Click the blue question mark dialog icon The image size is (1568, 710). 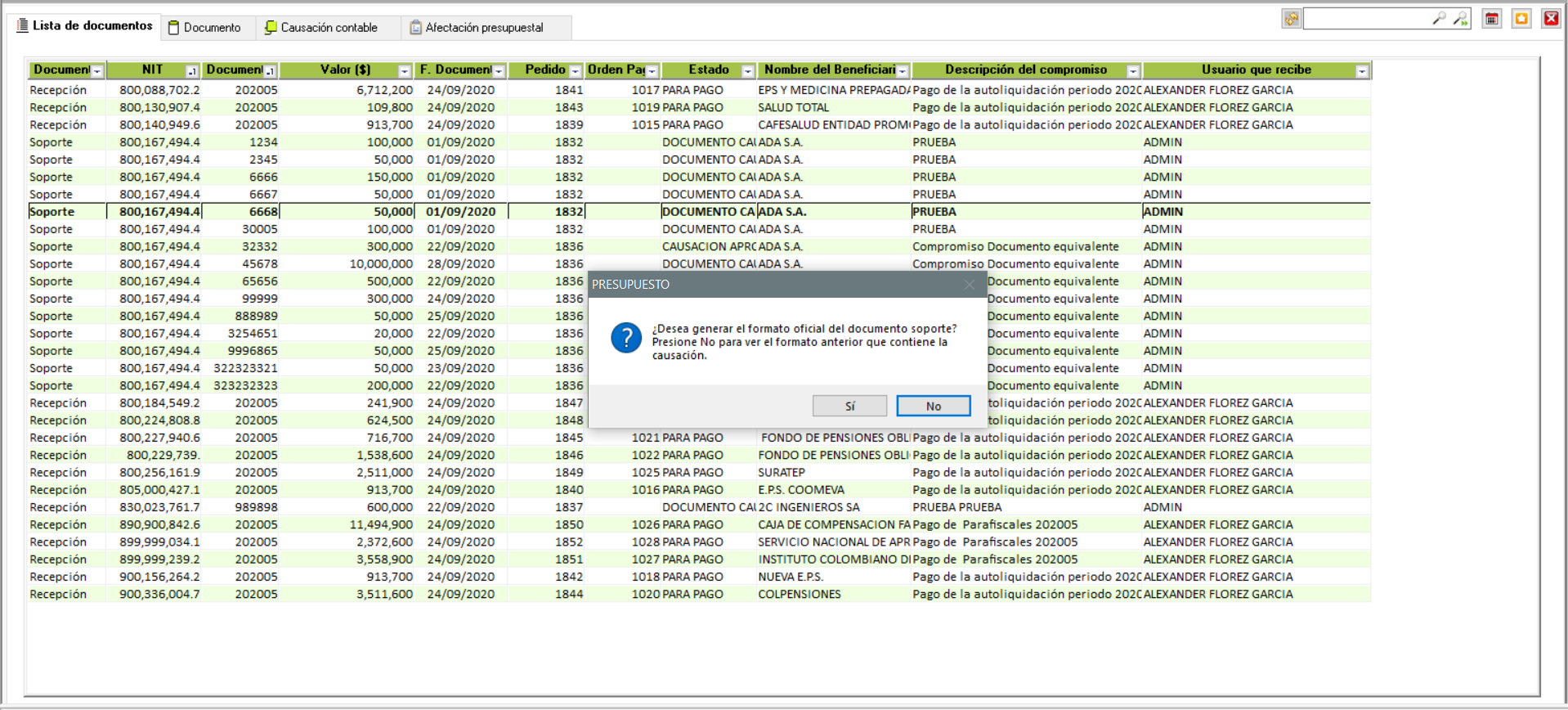coord(626,338)
